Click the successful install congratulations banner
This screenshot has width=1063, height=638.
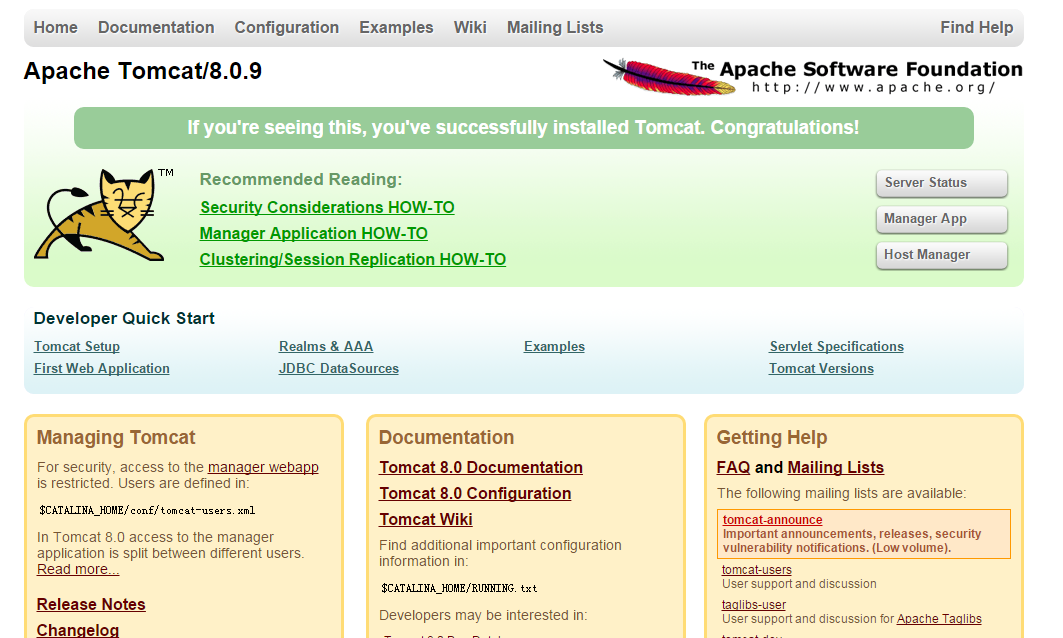tap(523, 127)
